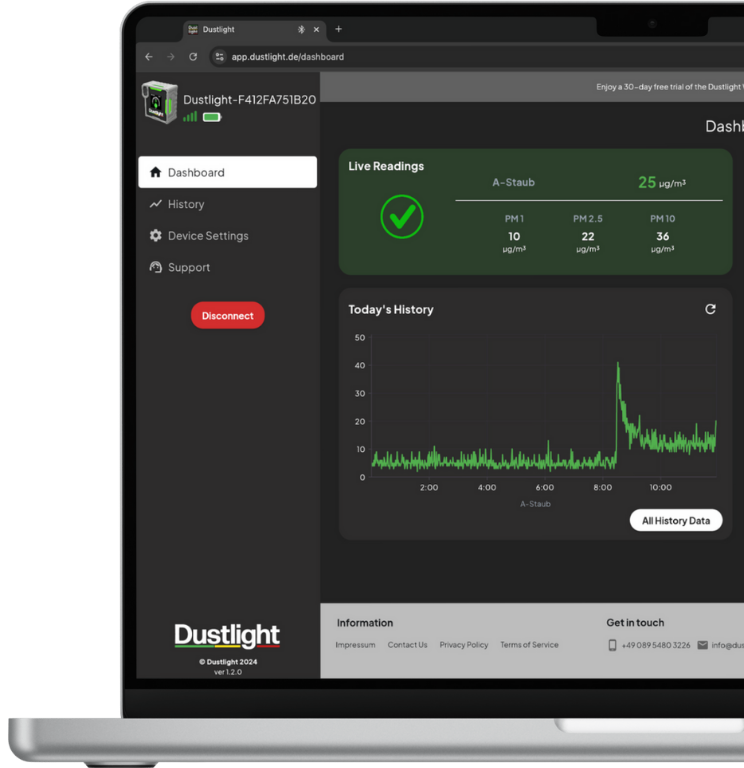The image size is (744, 768).
Task: Open the Dashboard menu item
Action: (227, 172)
